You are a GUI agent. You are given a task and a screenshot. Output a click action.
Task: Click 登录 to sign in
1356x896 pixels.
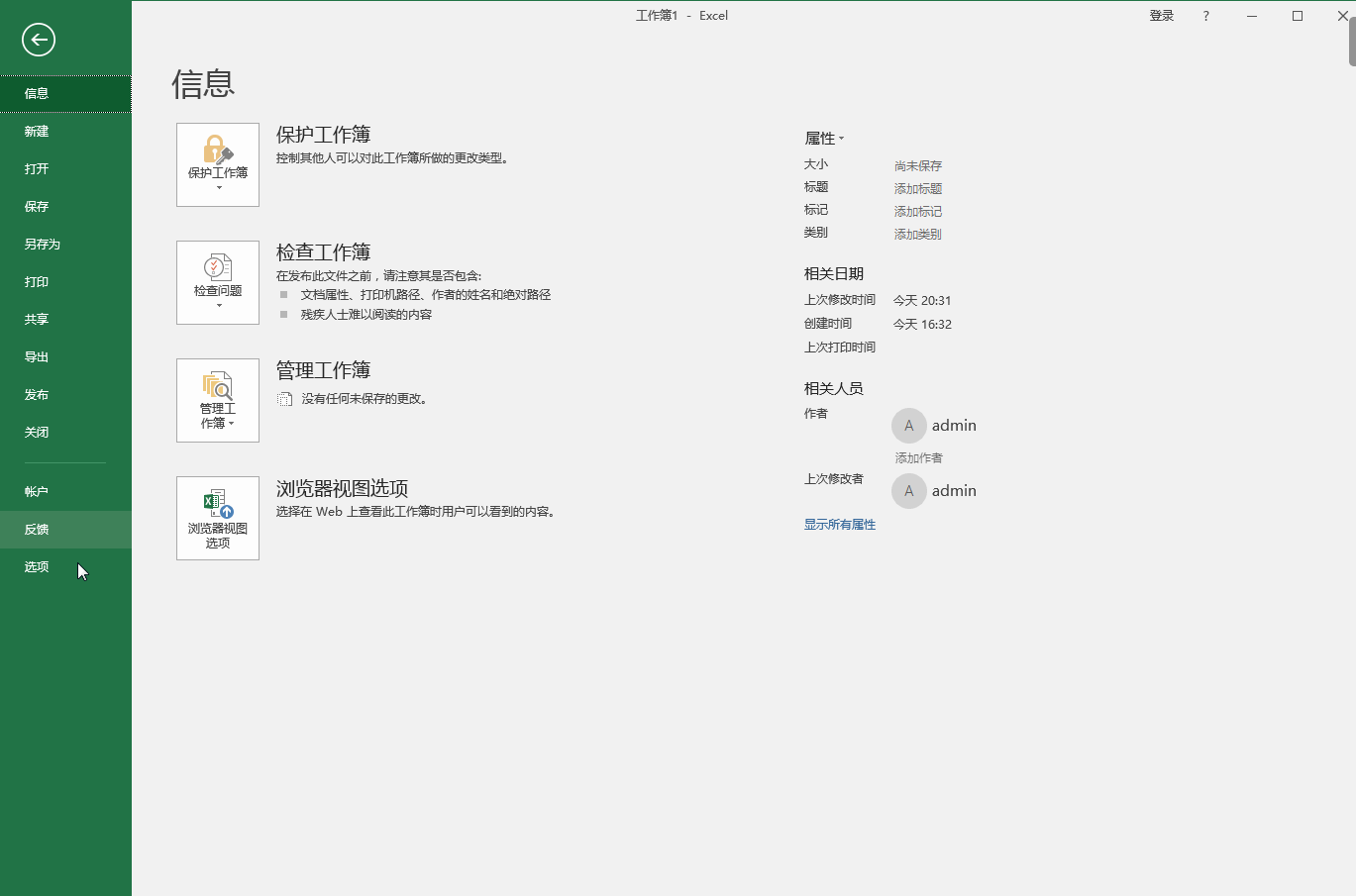[1162, 16]
